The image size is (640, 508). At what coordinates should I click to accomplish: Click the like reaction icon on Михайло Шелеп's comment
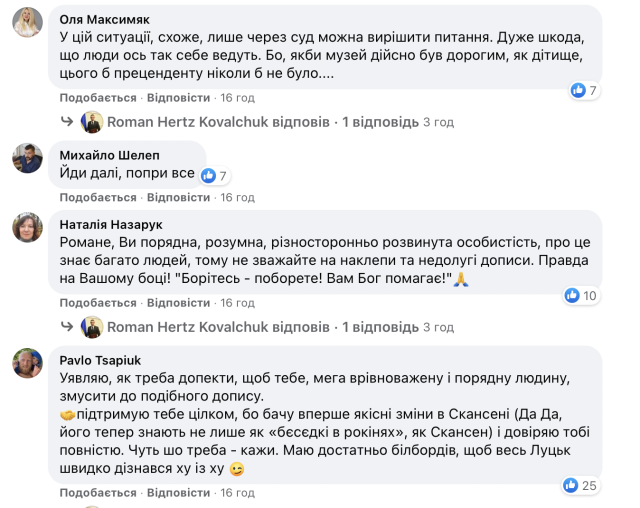(x=208, y=175)
